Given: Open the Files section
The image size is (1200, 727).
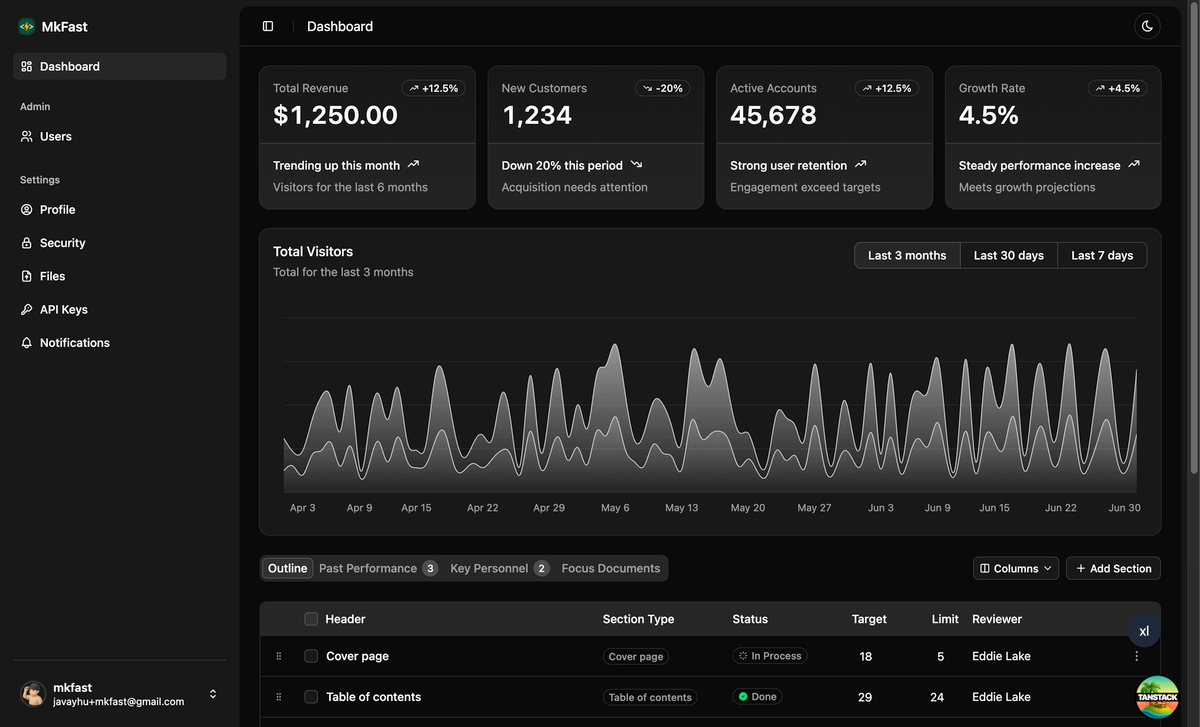Looking at the screenshot, I should point(52,276).
